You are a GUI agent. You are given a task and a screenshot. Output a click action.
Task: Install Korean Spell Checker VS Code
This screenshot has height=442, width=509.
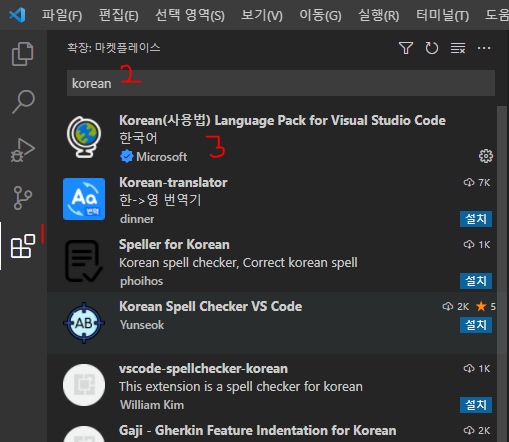[x=476, y=325]
